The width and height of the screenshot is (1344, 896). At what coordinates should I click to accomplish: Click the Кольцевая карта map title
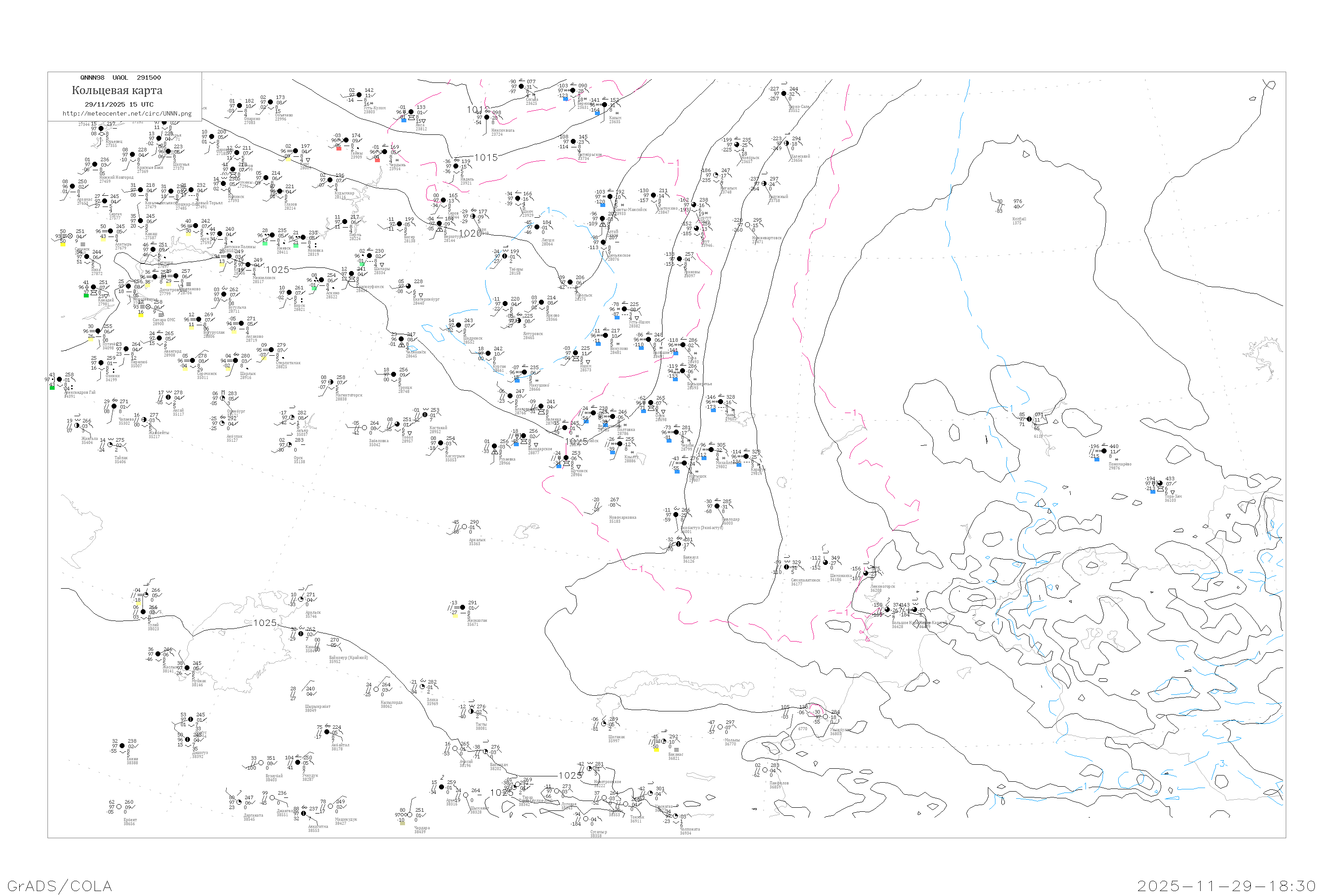[117, 90]
